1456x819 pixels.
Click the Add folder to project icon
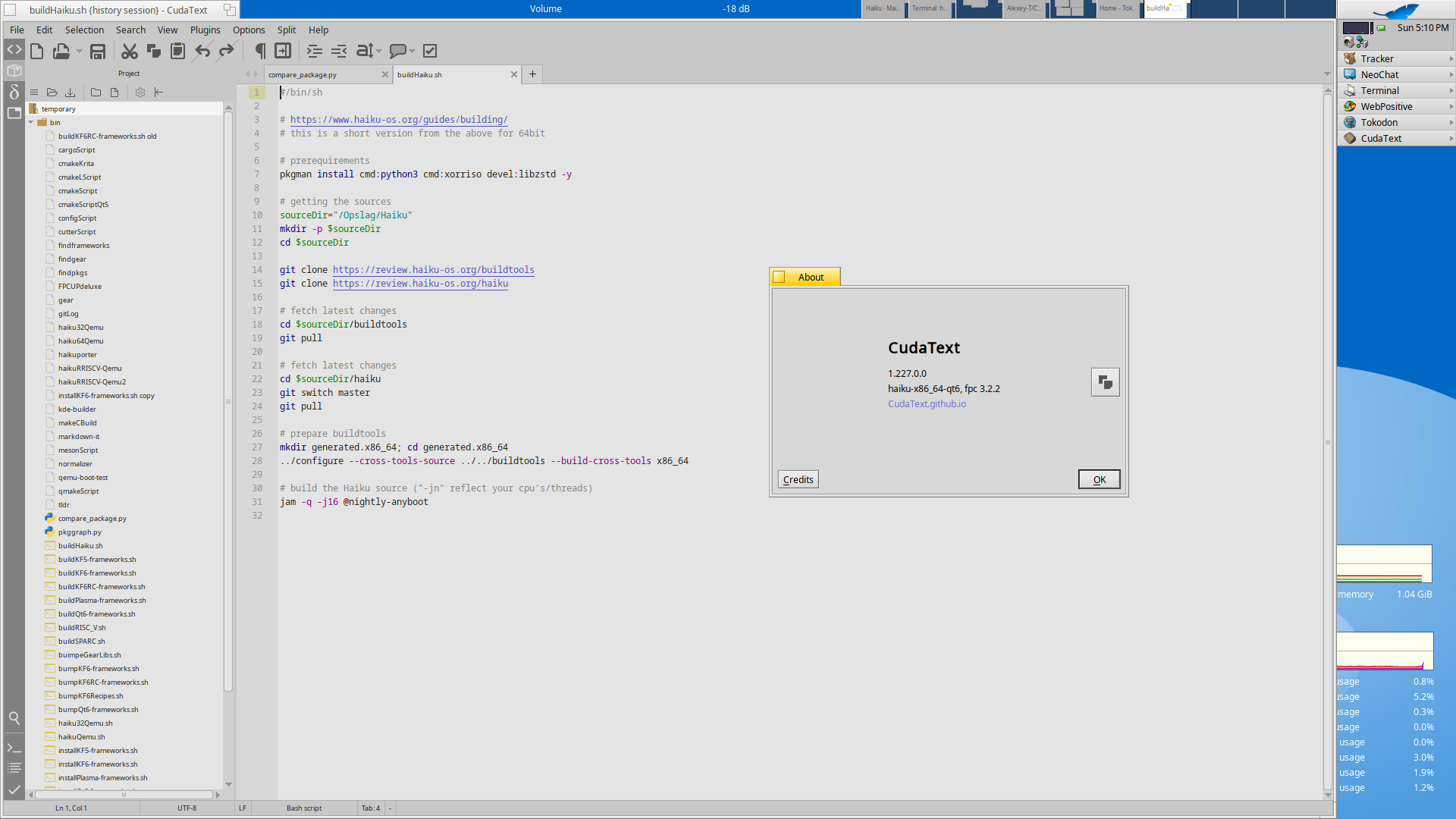(x=96, y=93)
